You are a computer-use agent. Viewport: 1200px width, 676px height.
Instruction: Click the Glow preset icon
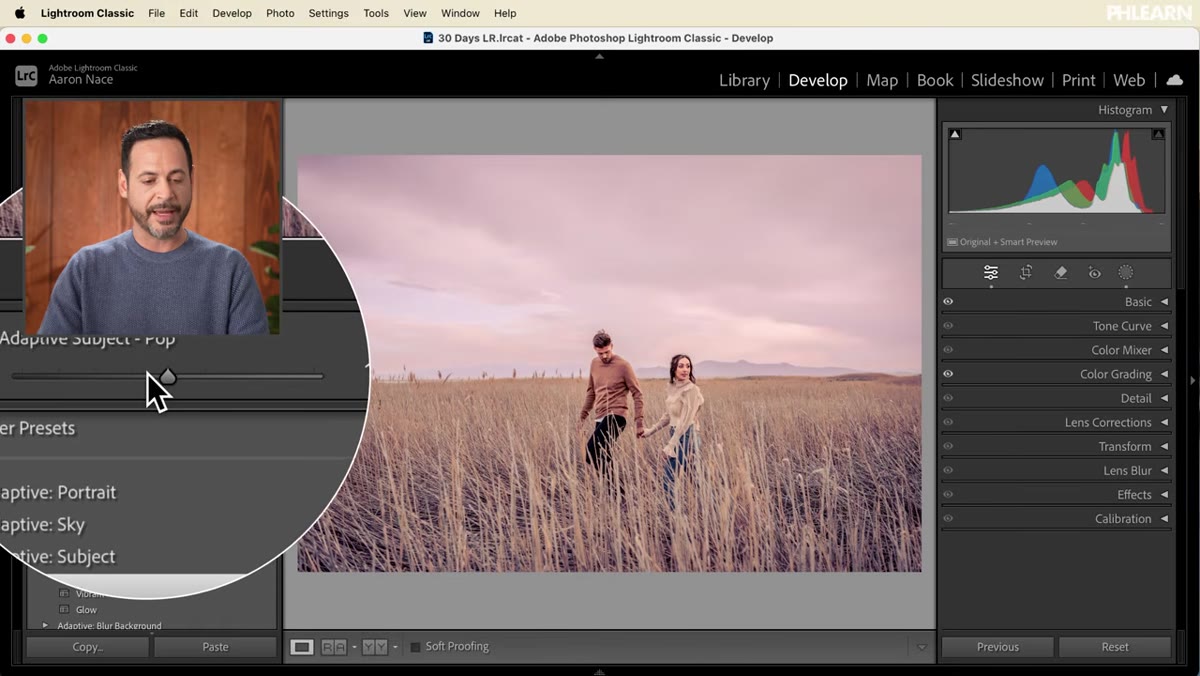[x=64, y=610]
